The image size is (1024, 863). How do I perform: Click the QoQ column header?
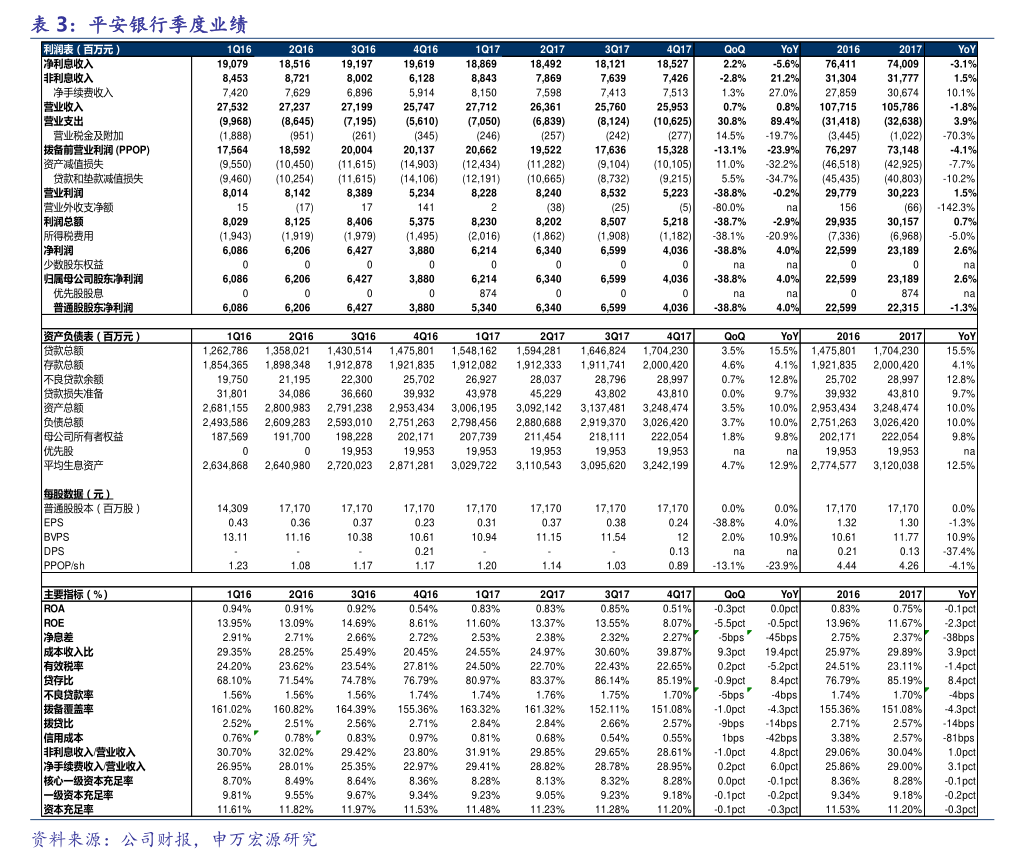734,49
